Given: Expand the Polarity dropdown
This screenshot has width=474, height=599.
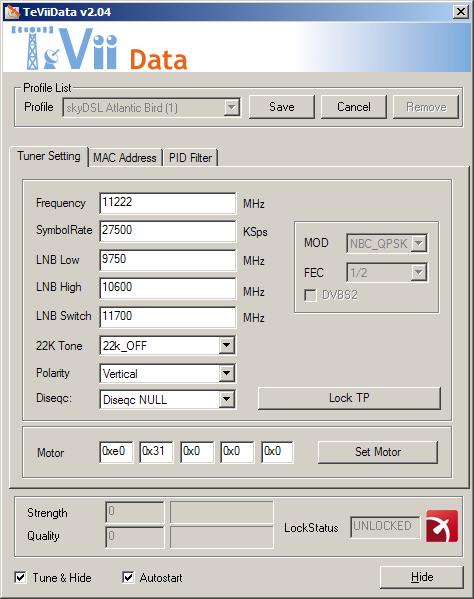Looking at the screenshot, I should [x=226, y=373].
